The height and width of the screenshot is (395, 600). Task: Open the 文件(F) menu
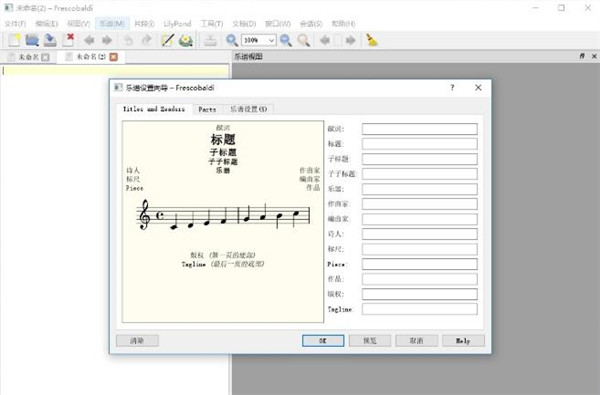click(x=15, y=24)
